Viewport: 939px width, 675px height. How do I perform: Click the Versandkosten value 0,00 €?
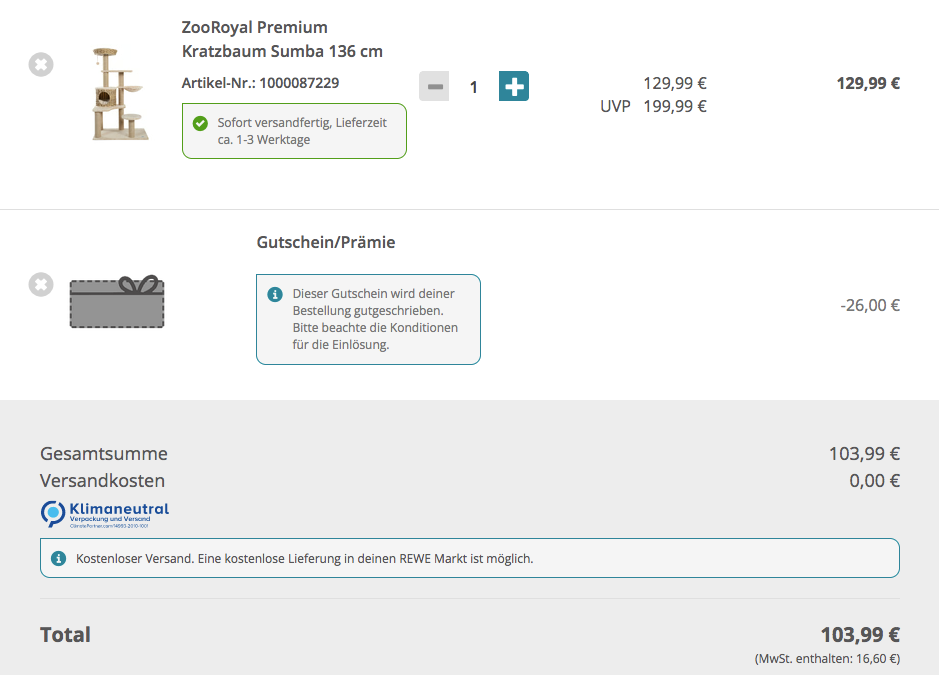coord(874,481)
